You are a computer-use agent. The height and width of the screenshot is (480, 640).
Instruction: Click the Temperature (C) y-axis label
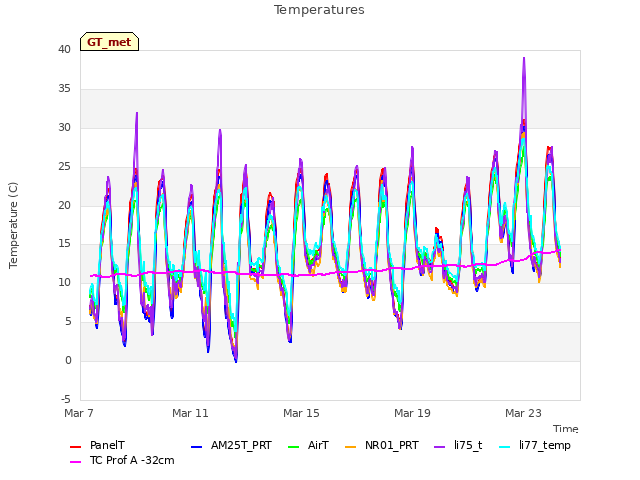point(13,225)
